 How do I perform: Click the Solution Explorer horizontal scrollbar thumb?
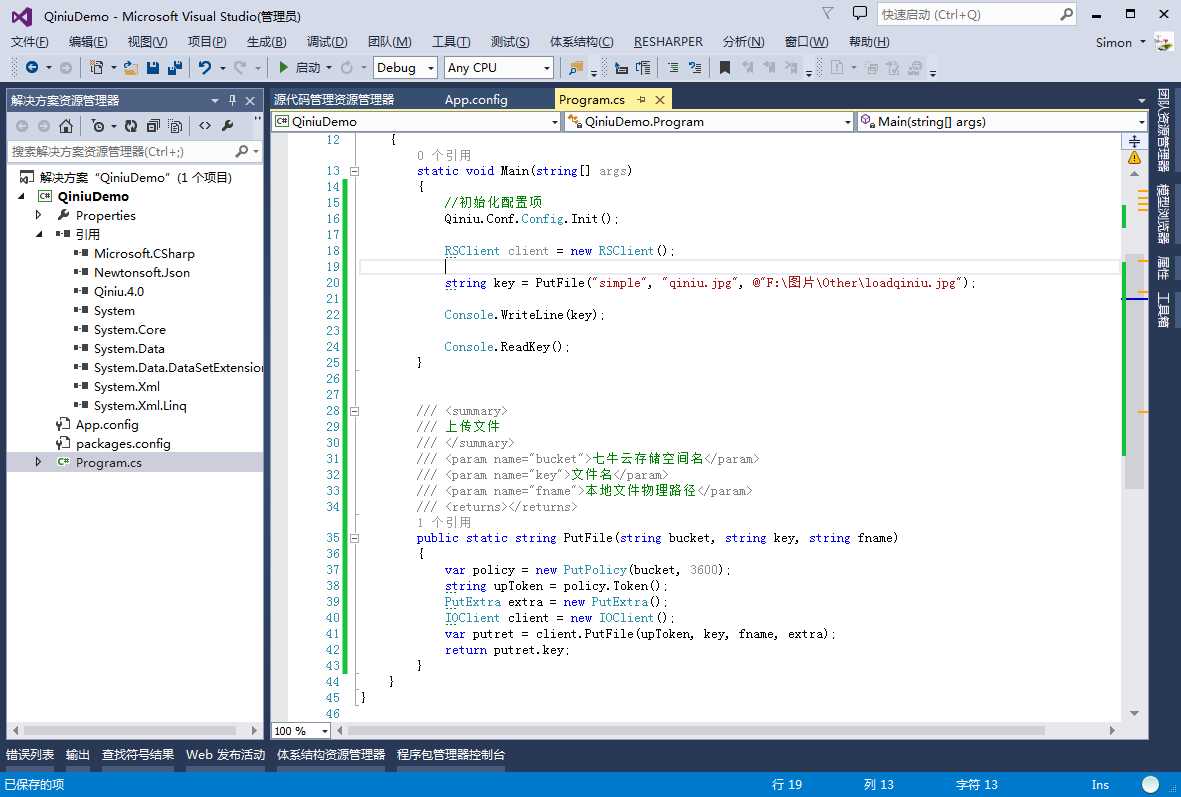130,731
